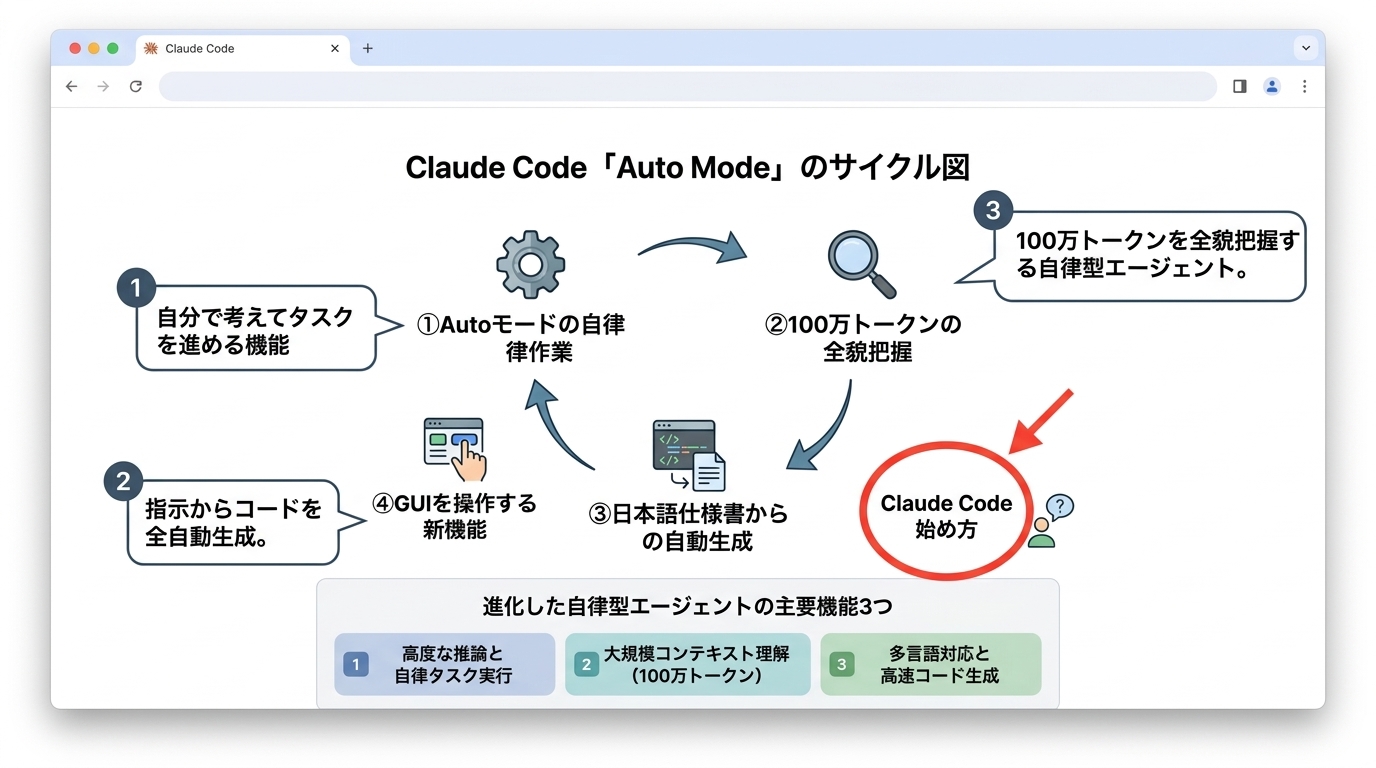
Task: Open the Chrome three-dot menu
Action: [x=1305, y=86]
